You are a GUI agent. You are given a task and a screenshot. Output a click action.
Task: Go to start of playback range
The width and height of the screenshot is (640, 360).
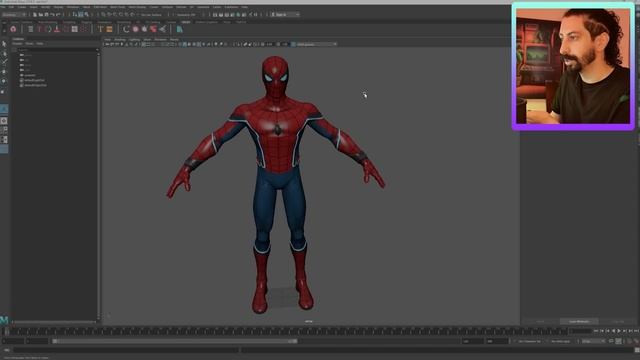596,331
